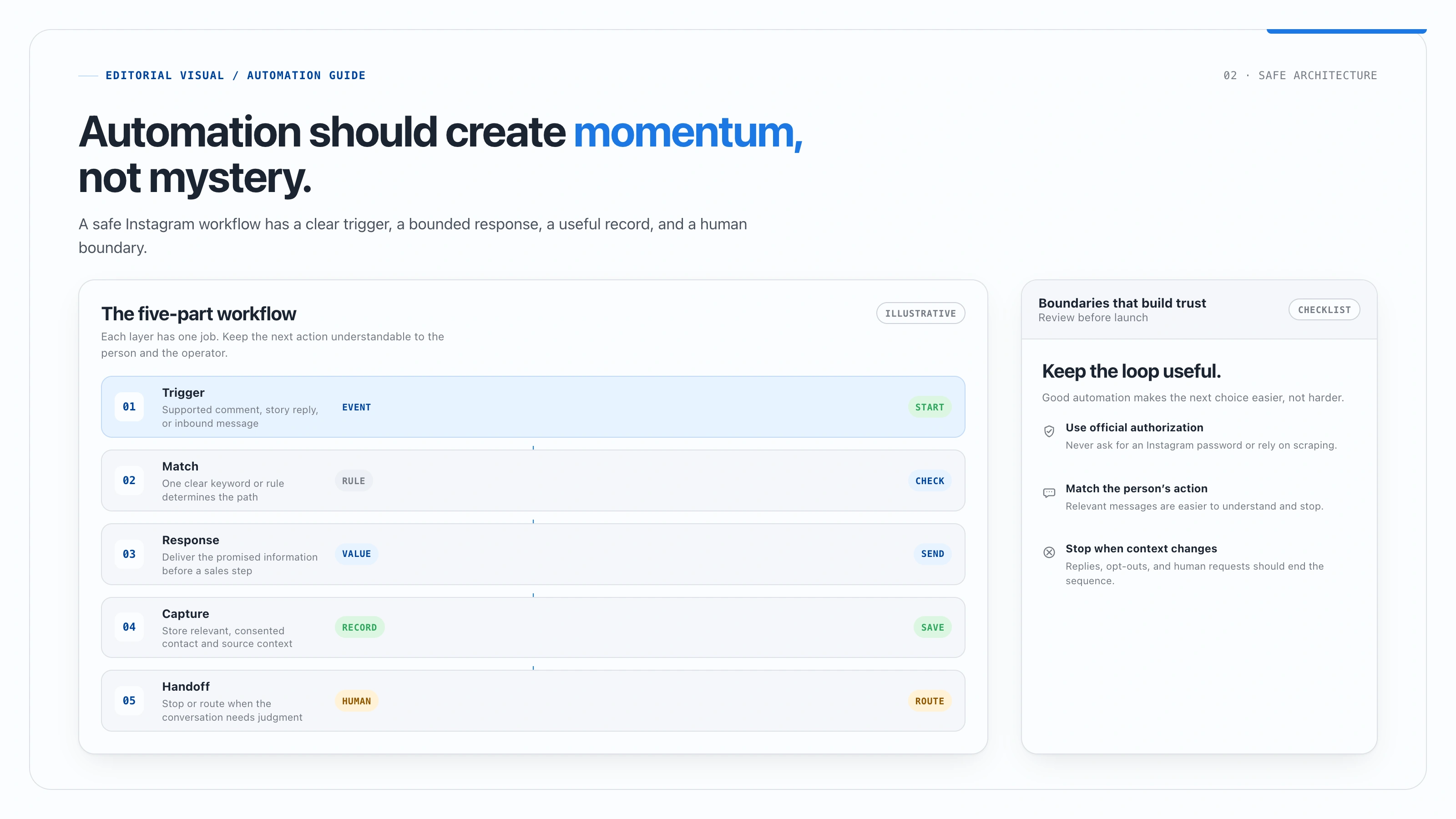
Task: Click 'Use official authorization' item title
Action: tap(1134, 428)
